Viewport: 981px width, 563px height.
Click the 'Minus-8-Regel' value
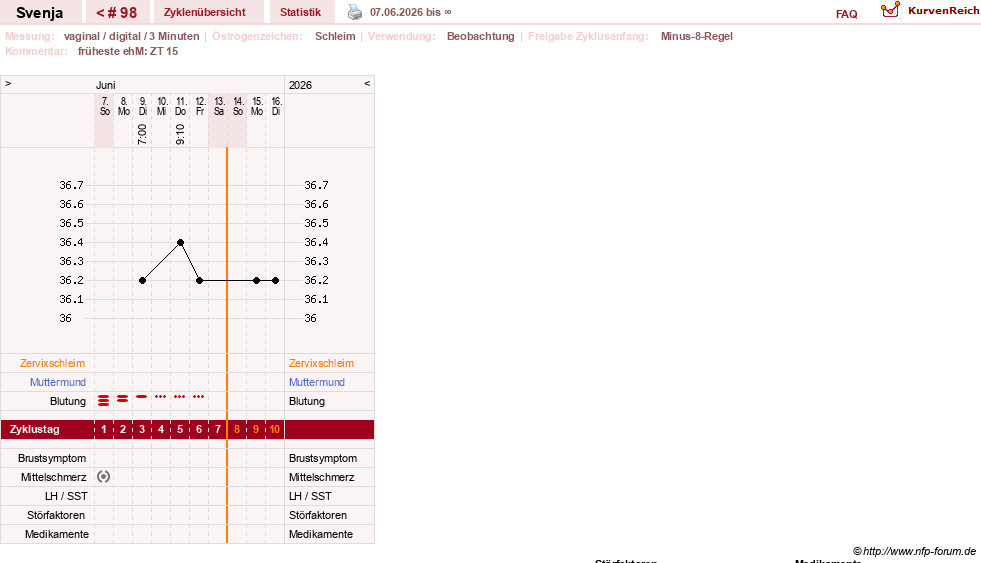point(696,36)
